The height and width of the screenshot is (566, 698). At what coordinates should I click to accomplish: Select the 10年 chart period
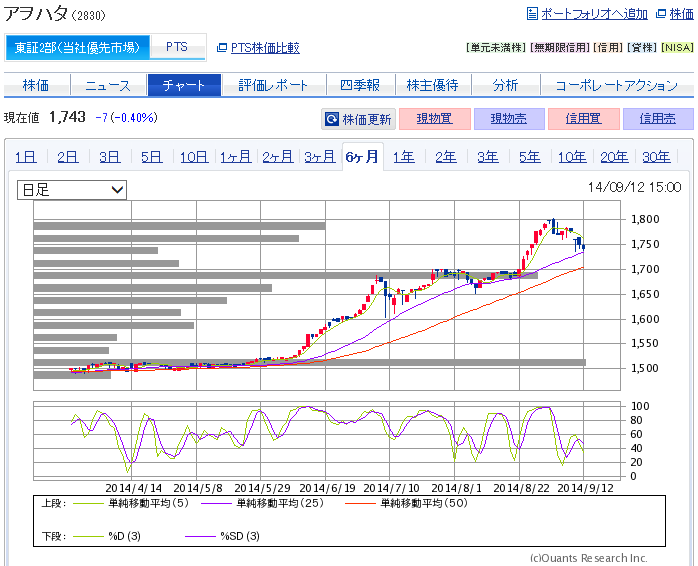(x=572, y=157)
